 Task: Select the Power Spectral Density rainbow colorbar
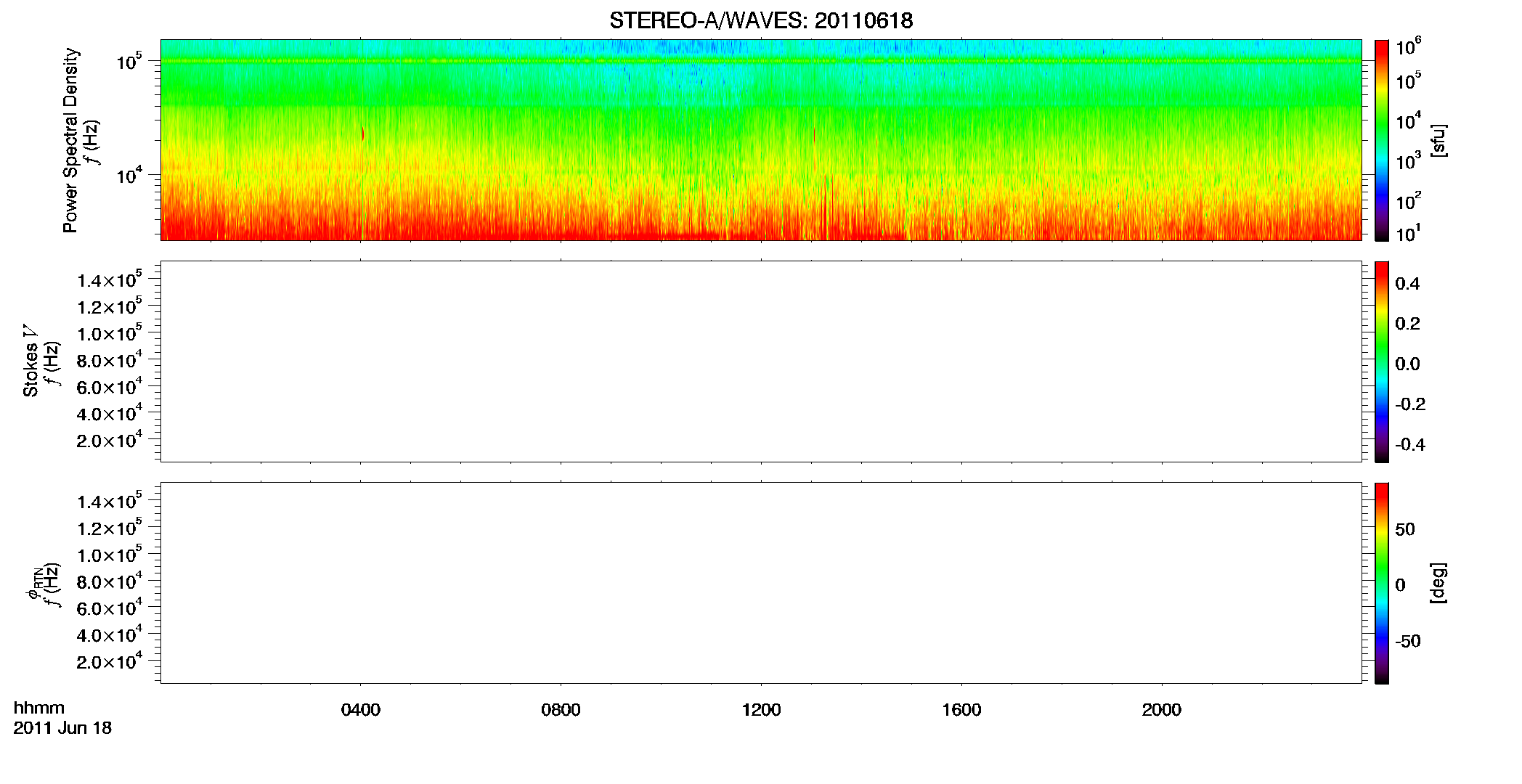click(1382, 140)
